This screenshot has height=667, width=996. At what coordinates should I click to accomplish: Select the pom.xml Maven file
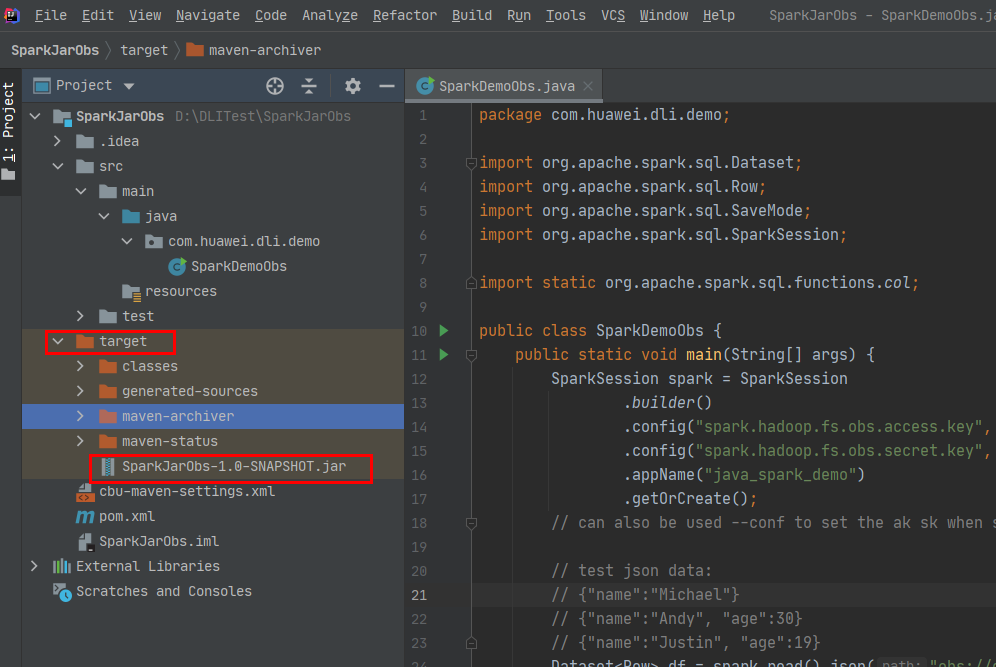126,517
